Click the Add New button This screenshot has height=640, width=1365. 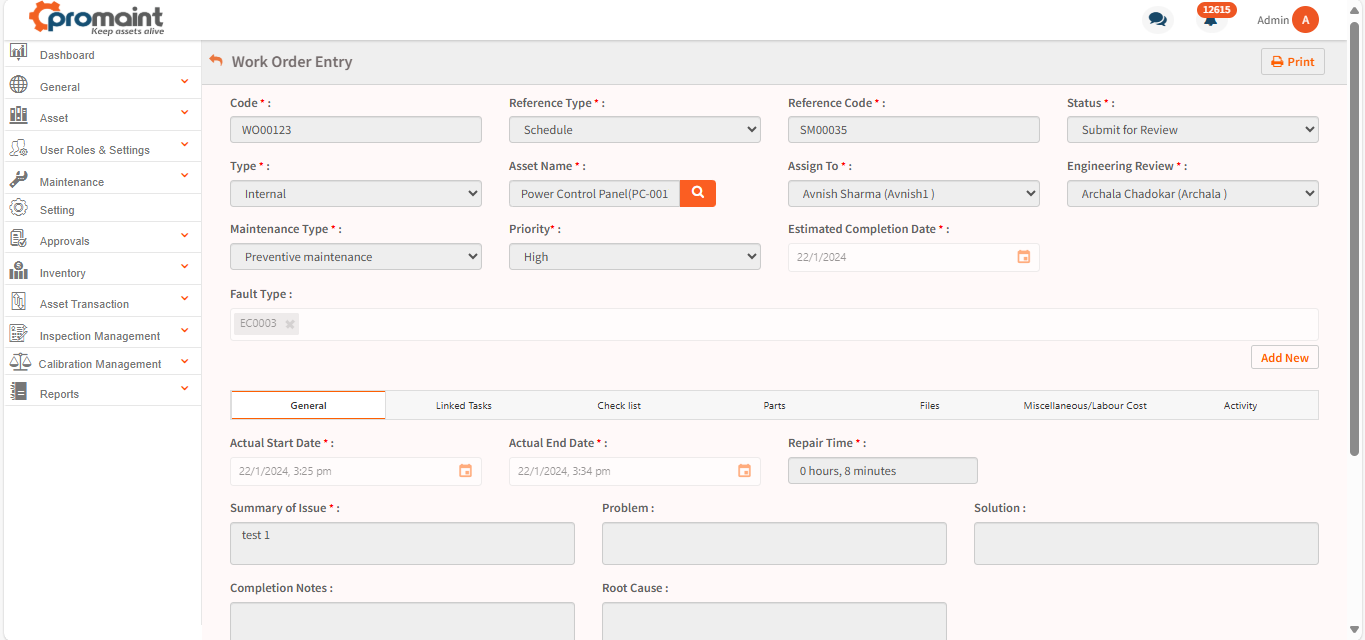pyautogui.click(x=1284, y=358)
